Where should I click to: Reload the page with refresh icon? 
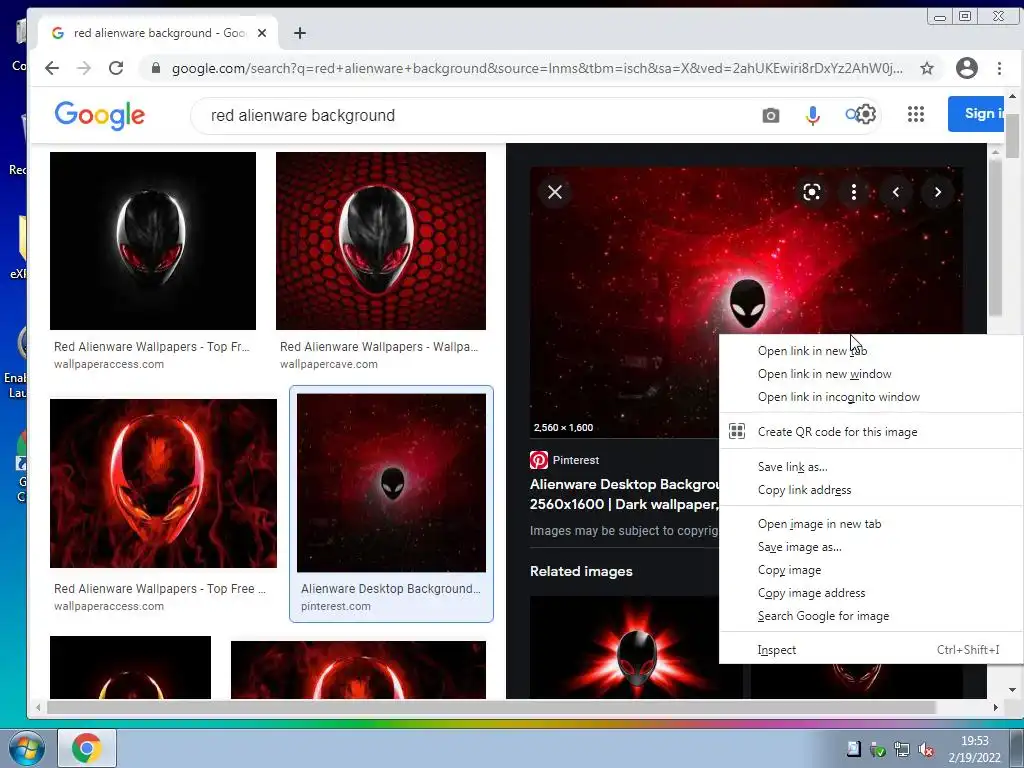point(116,68)
